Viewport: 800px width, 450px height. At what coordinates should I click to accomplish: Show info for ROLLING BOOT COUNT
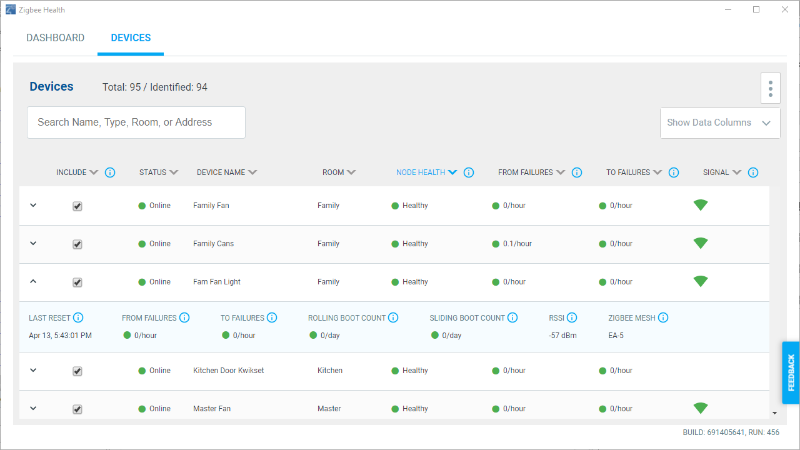click(x=393, y=318)
